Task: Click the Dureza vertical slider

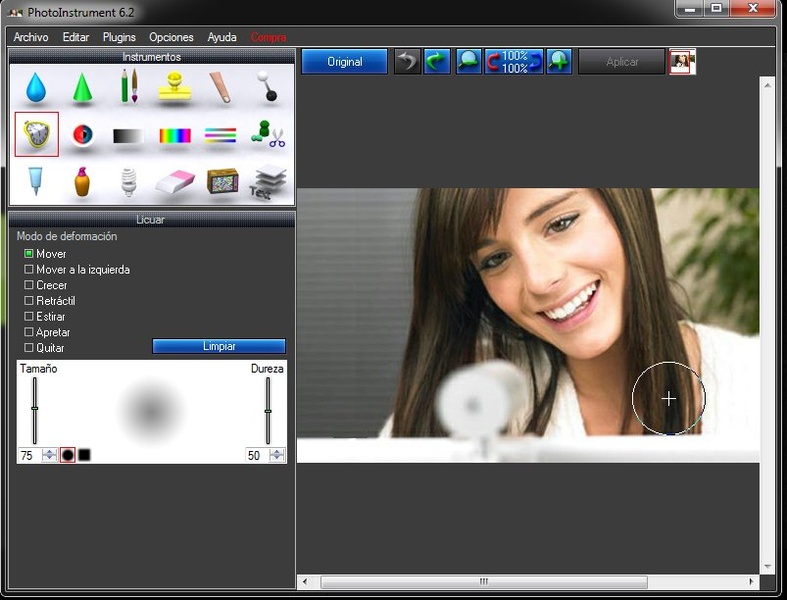Action: 268,410
